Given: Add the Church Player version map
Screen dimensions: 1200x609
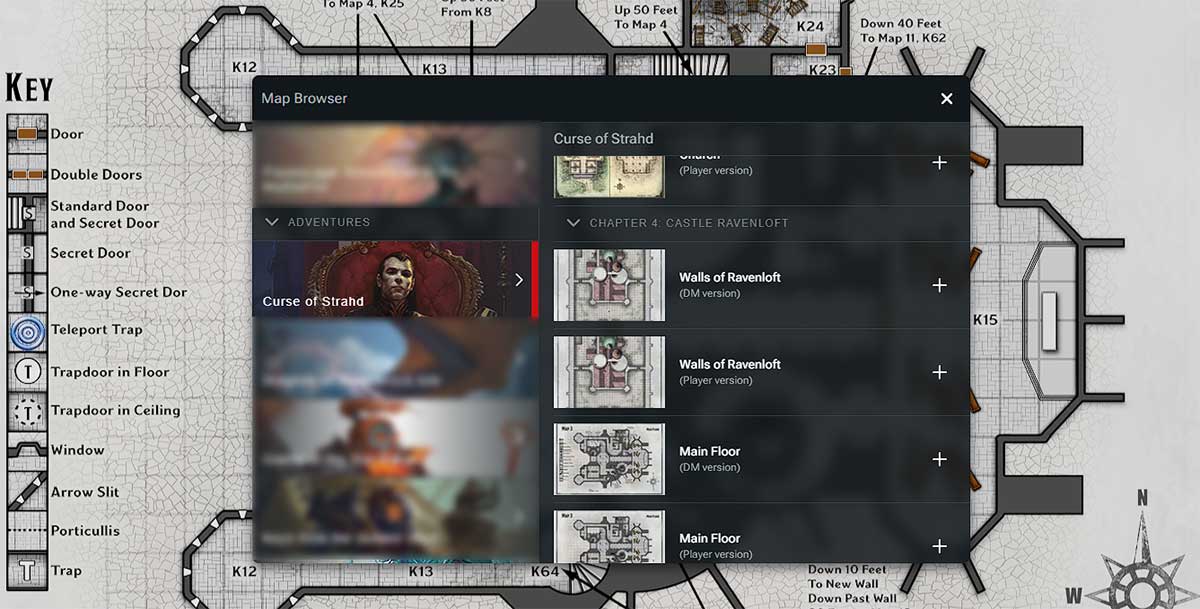Looking at the screenshot, I should tap(939, 162).
